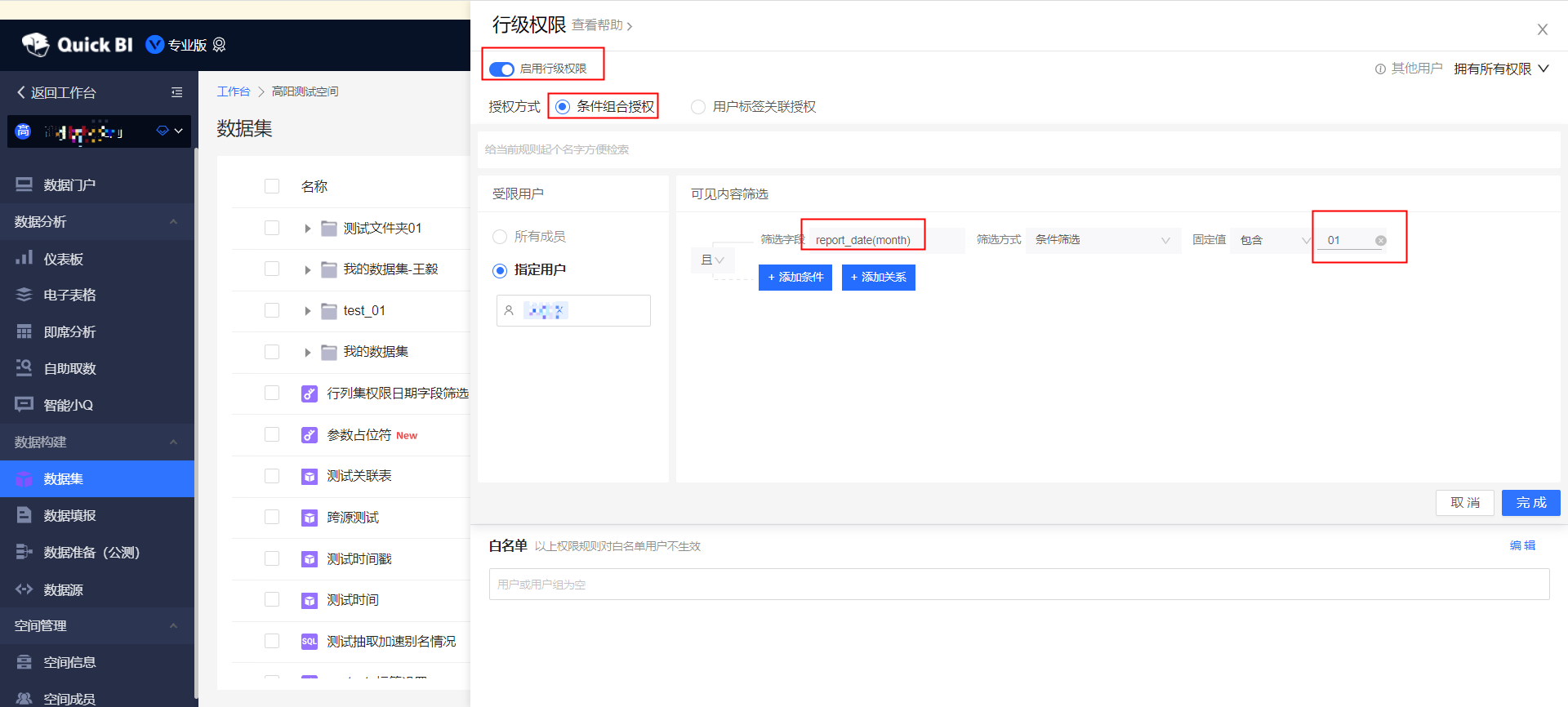
Task: Toggle the 启用行级权限 switch
Action: pyautogui.click(x=501, y=69)
